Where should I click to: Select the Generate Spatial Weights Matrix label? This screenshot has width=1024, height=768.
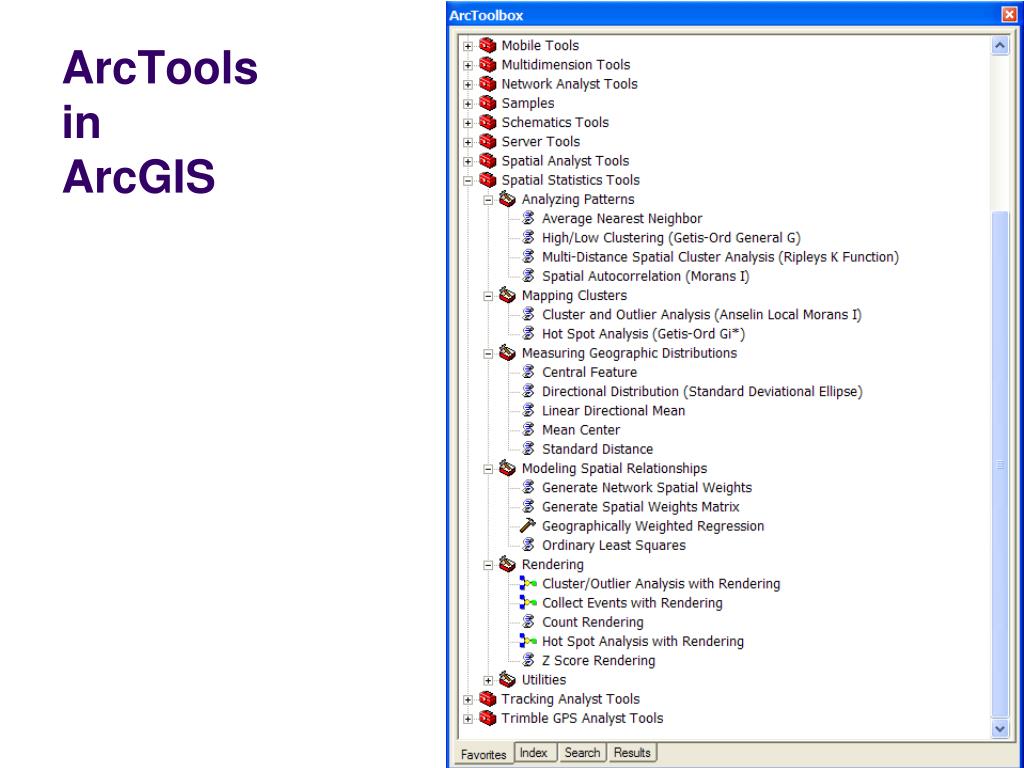pyautogui.click(x=641, y=506)
